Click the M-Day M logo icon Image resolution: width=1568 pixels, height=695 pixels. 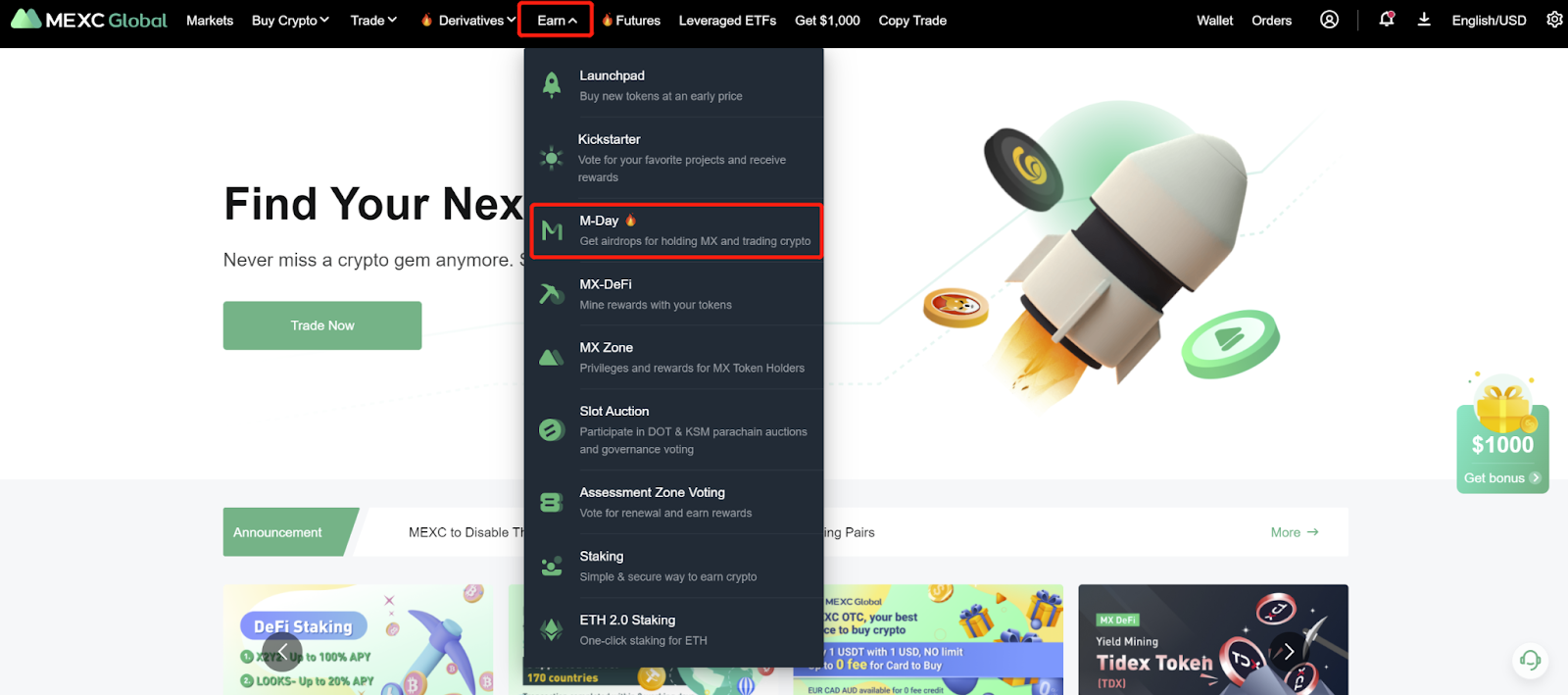pyautogui.click(x=552, y=230)
